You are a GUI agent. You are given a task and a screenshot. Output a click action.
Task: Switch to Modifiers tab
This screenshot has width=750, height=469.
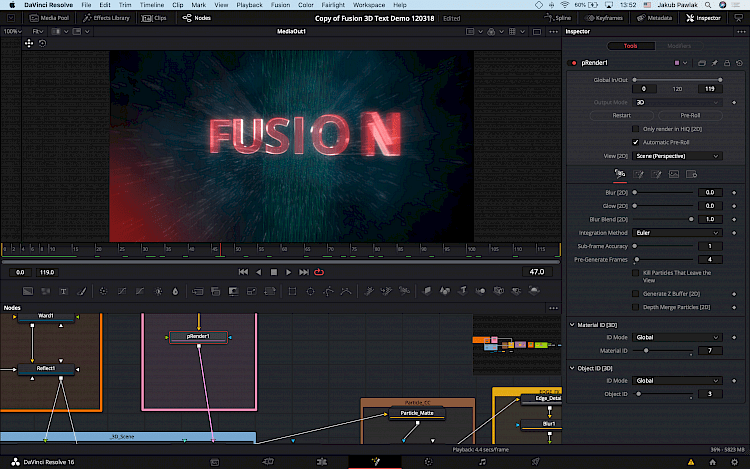679,46
